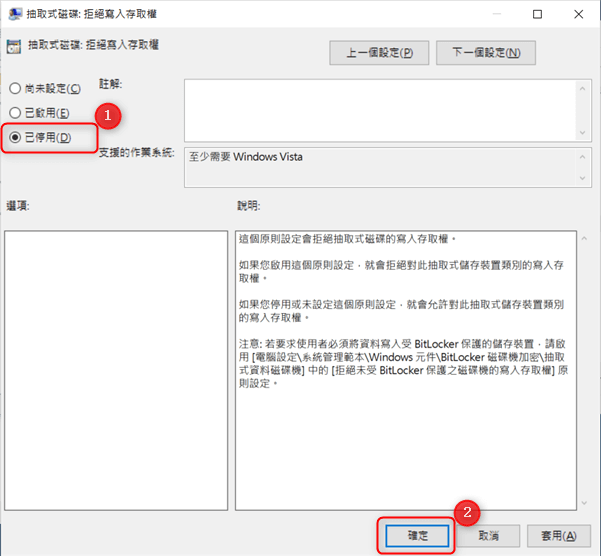
Task: Minimize the dialog window
Action: click(497, 14)
